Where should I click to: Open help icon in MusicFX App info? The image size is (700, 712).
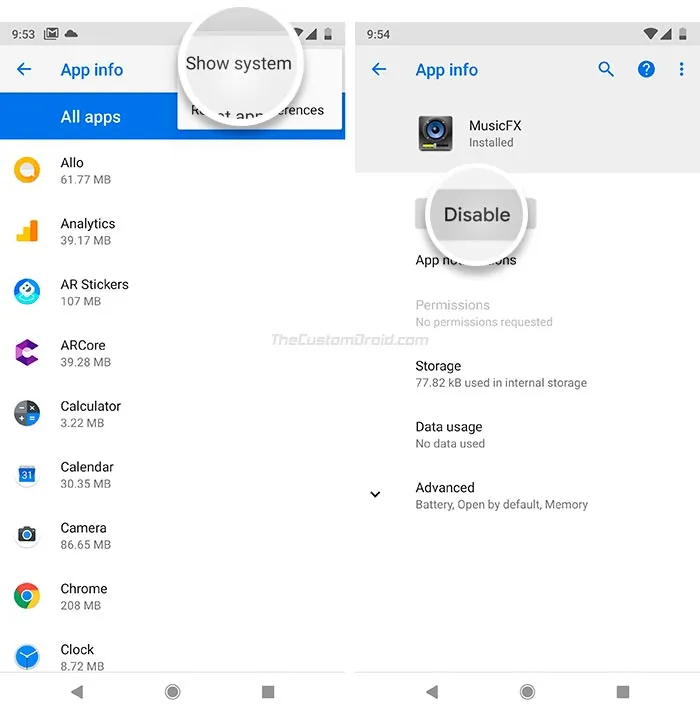(646, 69)
